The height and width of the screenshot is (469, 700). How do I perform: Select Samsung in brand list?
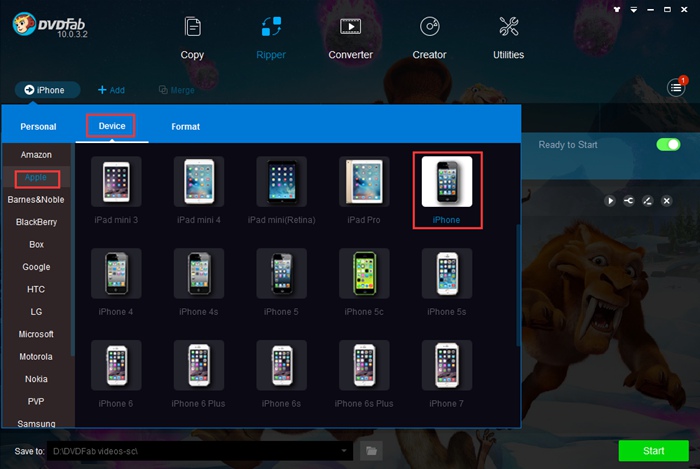(36, 423)
